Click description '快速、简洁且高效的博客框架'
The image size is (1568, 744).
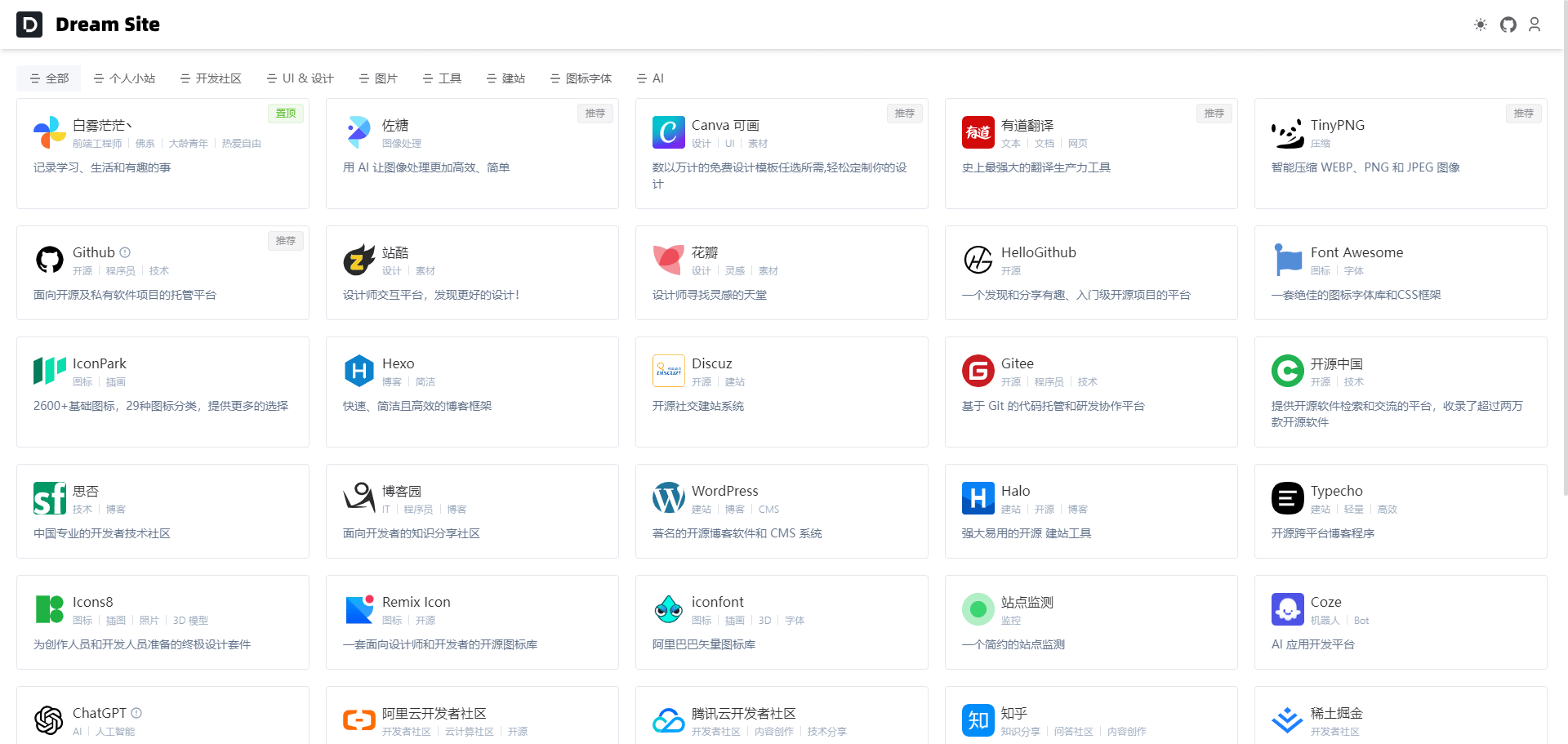click(417, 406)
